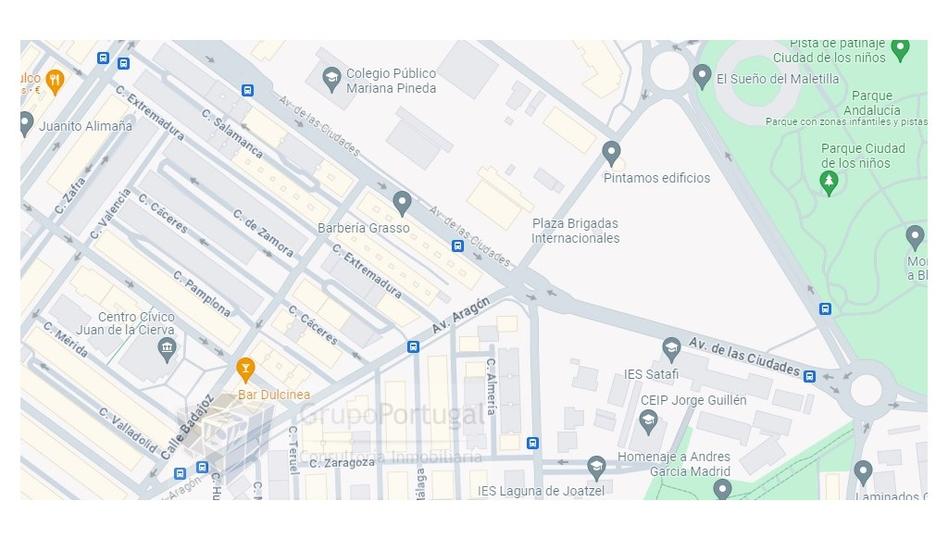Open the Centro Cívico Juan de la Cierva museum pin
Viewport: 948px width, 542px height.
click(x=167, y=350)
